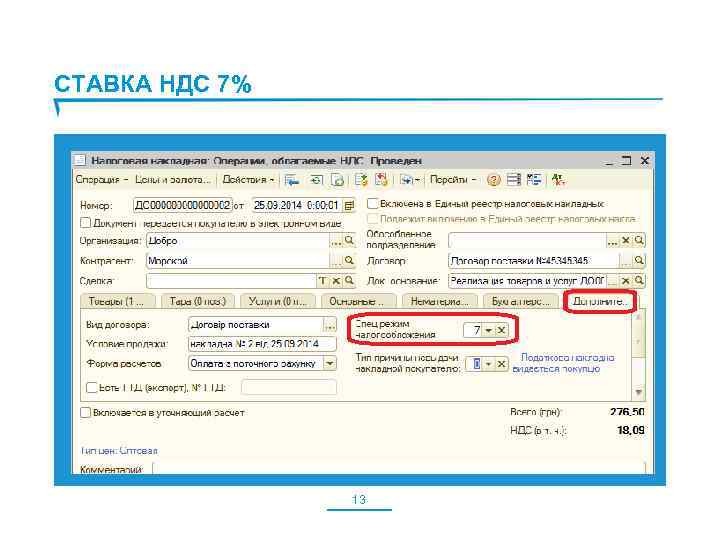Open the calendar picker beside the date field
This screenshot has width=720, height=540.
point(349,205)
